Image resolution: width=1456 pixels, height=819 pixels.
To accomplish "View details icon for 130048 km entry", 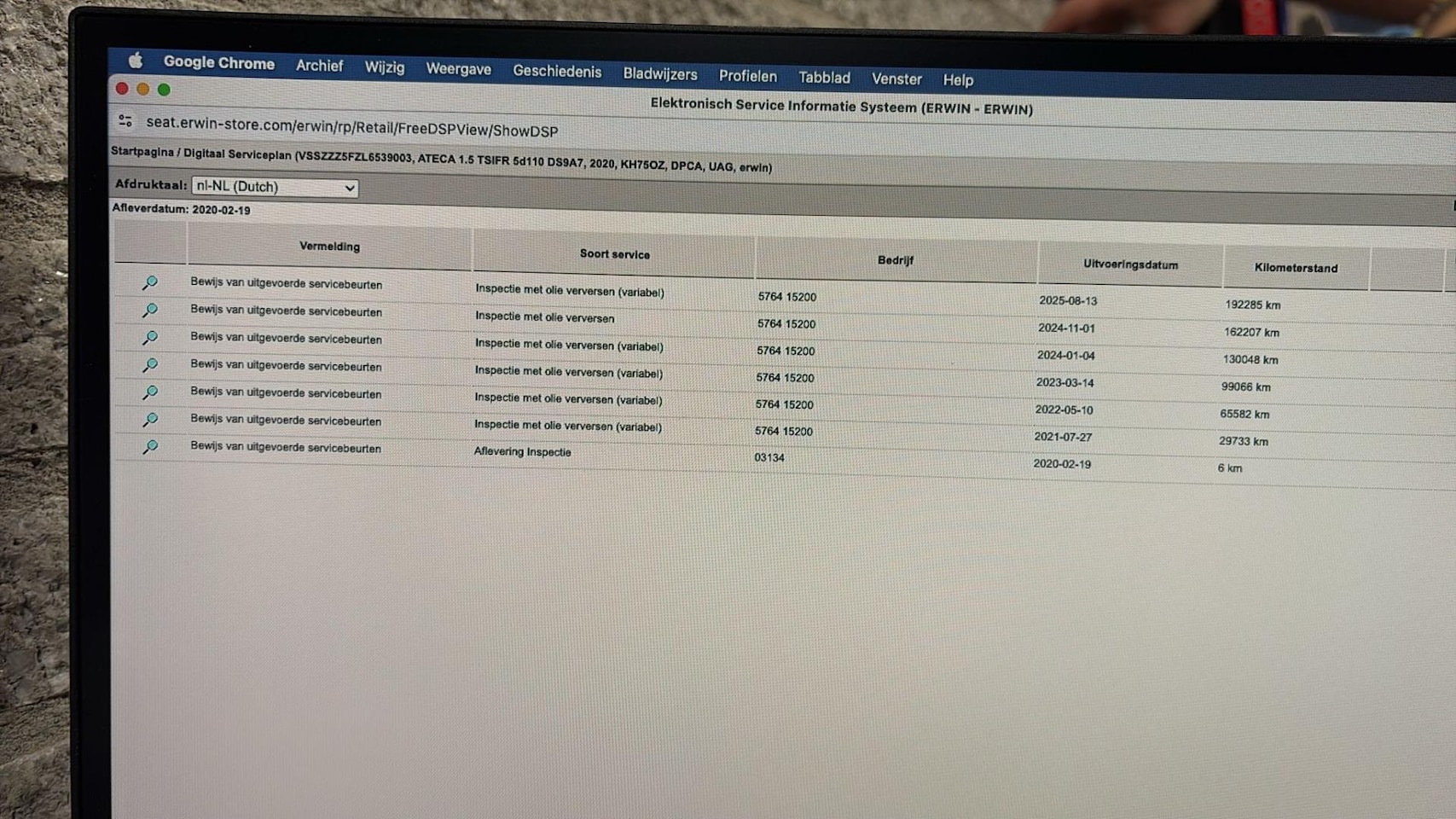I will [x=150, y=338].
